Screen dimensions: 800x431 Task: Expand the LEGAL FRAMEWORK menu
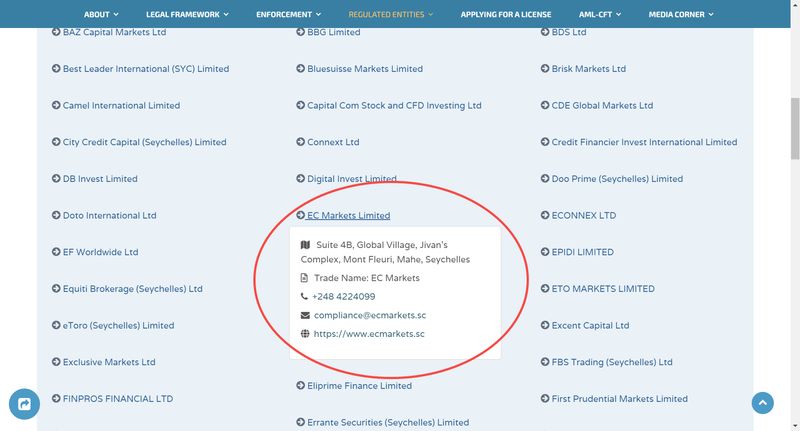tap(187, 14)
